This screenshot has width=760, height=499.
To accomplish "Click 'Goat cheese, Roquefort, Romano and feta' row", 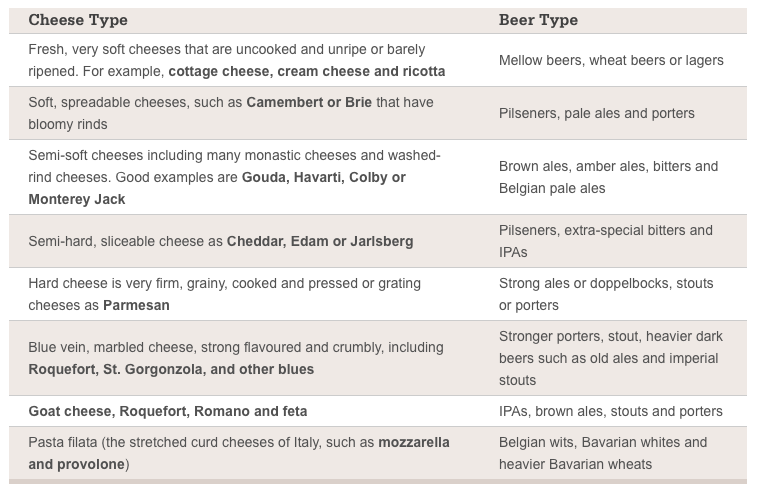I will (x=168, y=411).
